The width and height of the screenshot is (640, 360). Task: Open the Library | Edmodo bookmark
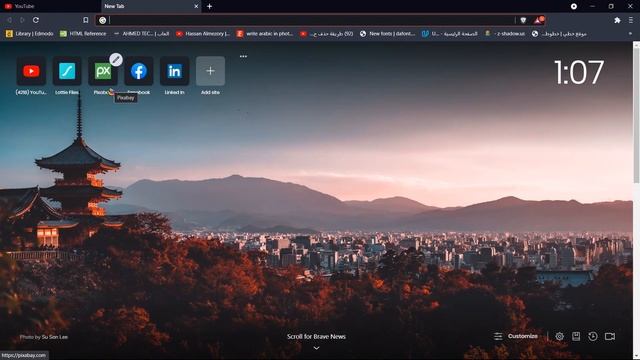point(30,34)
